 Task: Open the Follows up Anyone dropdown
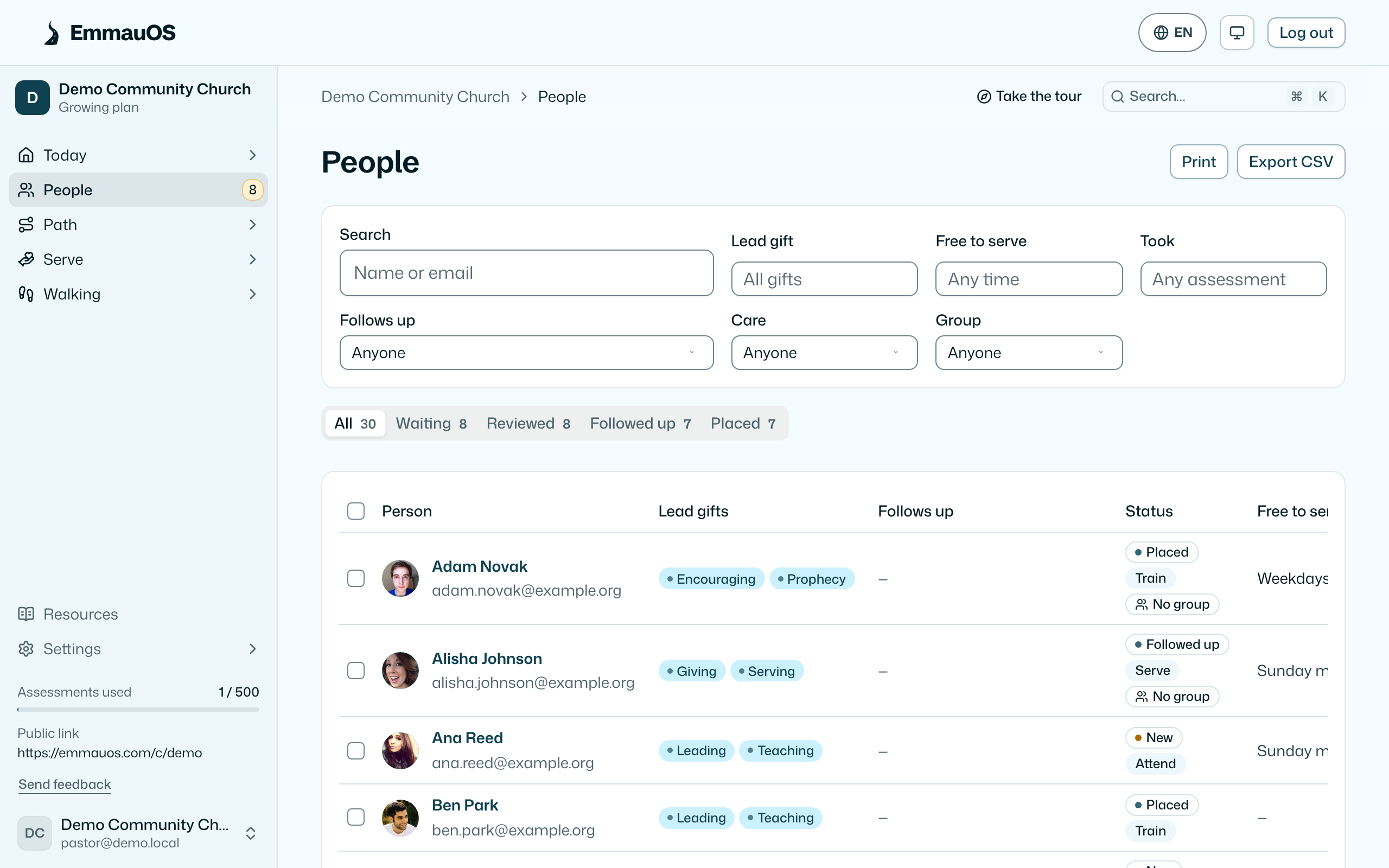point(526,353)
